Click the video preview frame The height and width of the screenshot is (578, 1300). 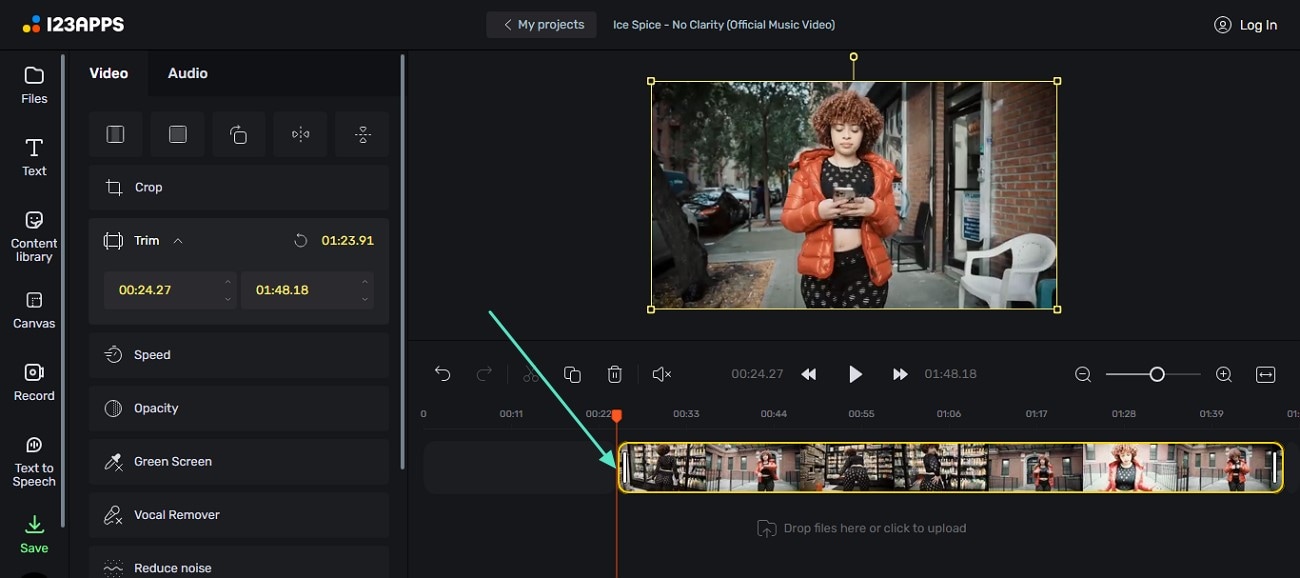pyautogui.click(x=854, y=195)
